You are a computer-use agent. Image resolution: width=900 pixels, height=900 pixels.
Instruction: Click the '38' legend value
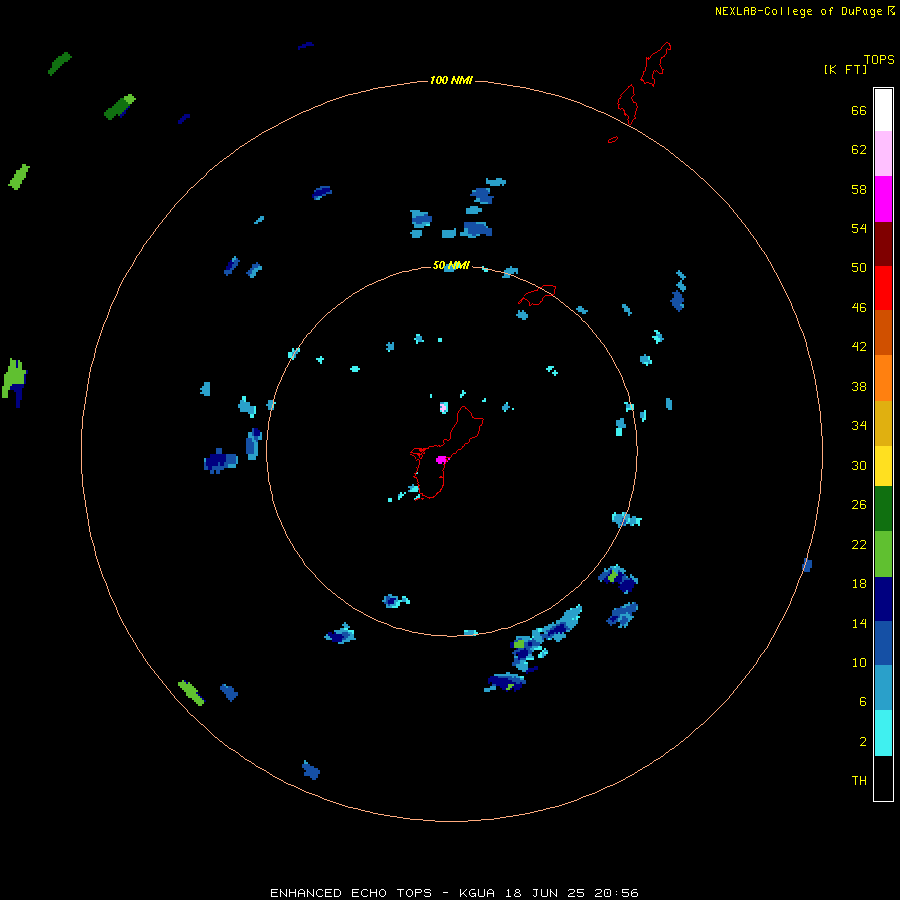(x=859, y=386)
